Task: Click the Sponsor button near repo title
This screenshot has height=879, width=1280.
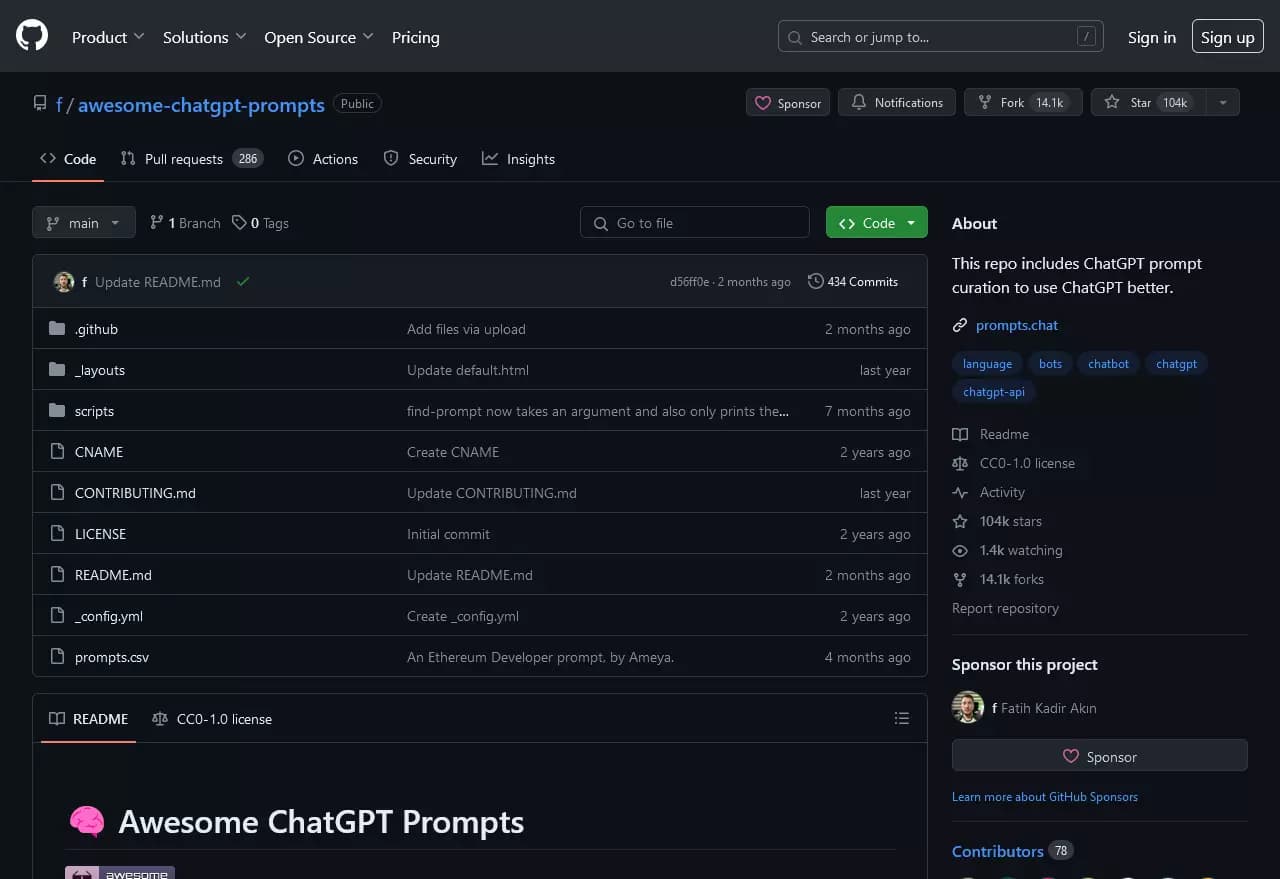Action: [788, 102]
